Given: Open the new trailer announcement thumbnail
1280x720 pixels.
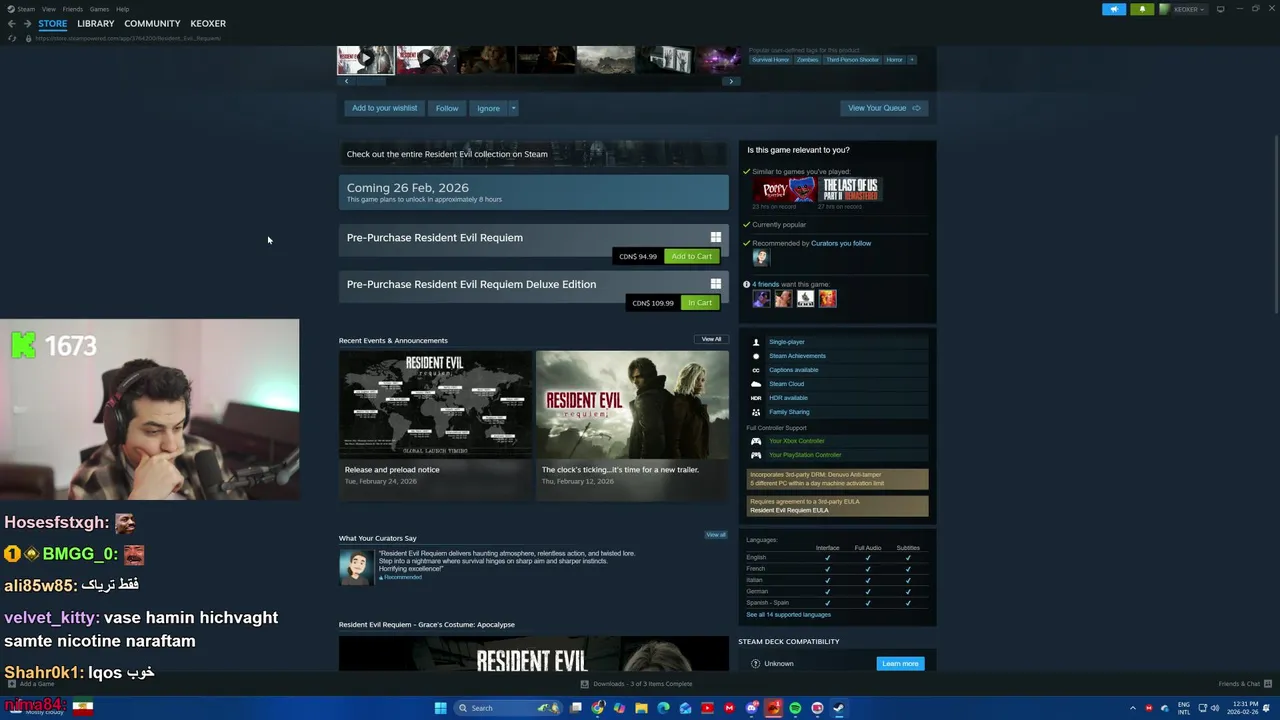Looking at the screenshot, I should 632,404.
